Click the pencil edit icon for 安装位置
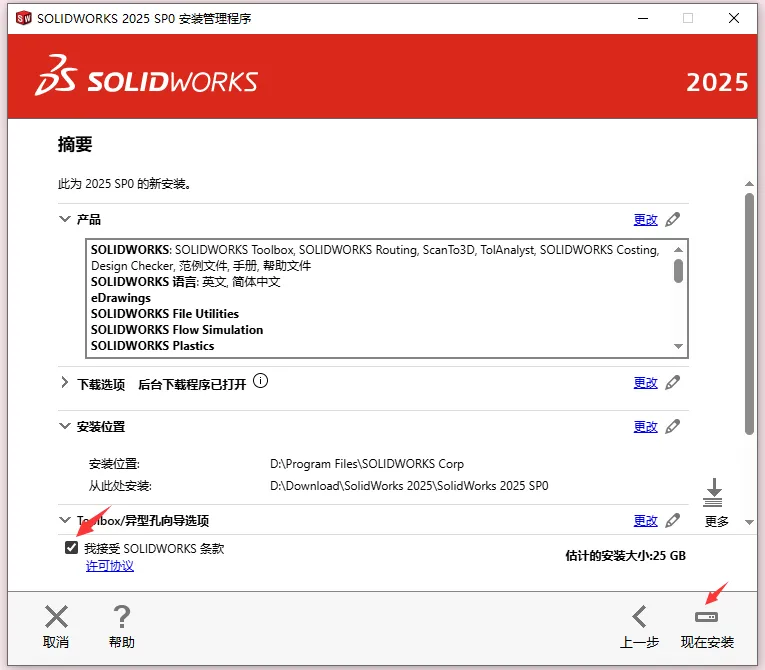The width and height of the screenshot is (765, 670). click(x=672, y=426)
